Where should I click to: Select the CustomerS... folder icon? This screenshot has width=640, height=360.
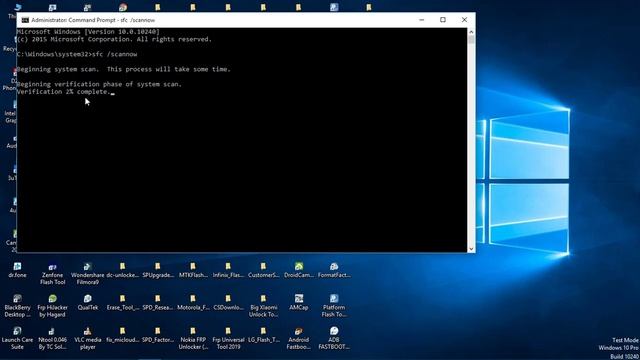coord(263,270)
